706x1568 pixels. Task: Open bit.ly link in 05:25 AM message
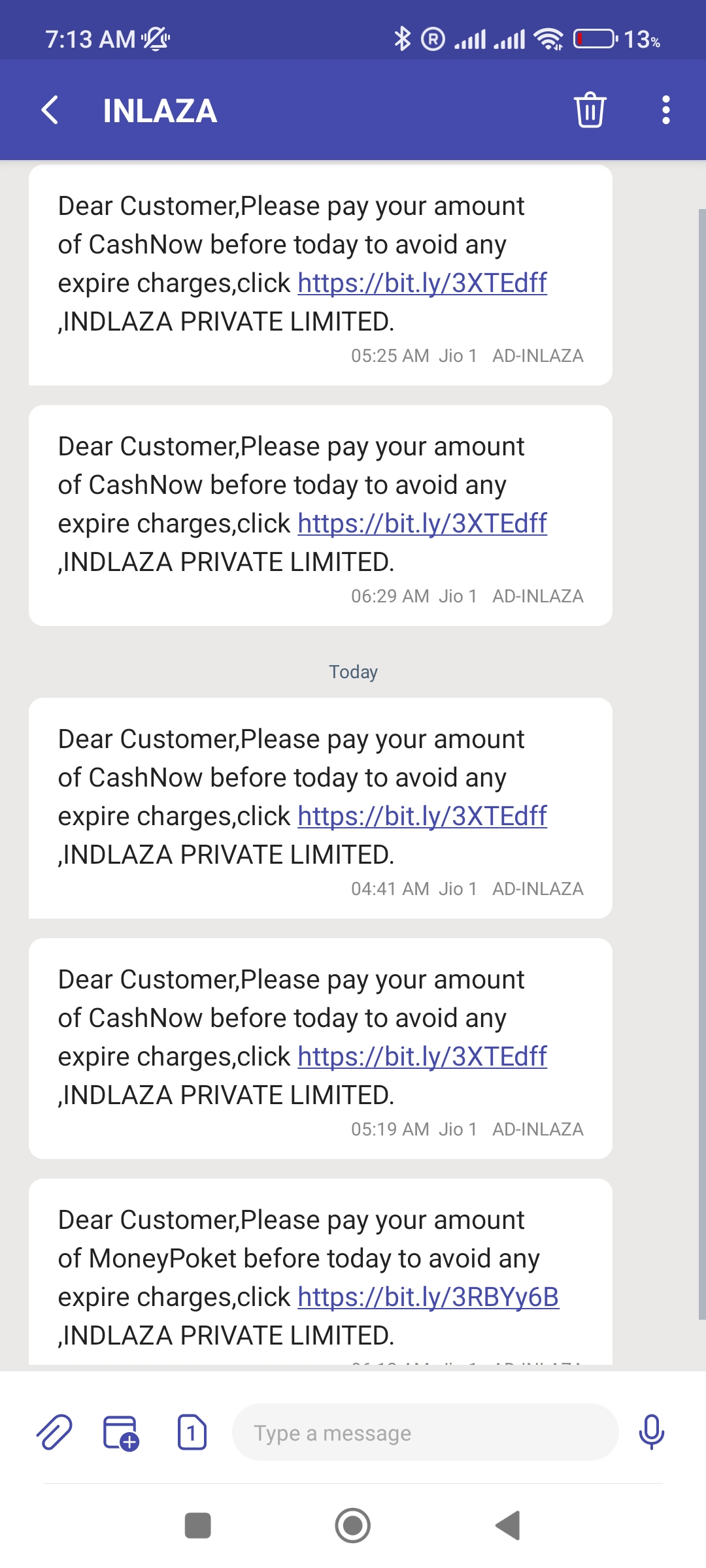tap(422, 283)
